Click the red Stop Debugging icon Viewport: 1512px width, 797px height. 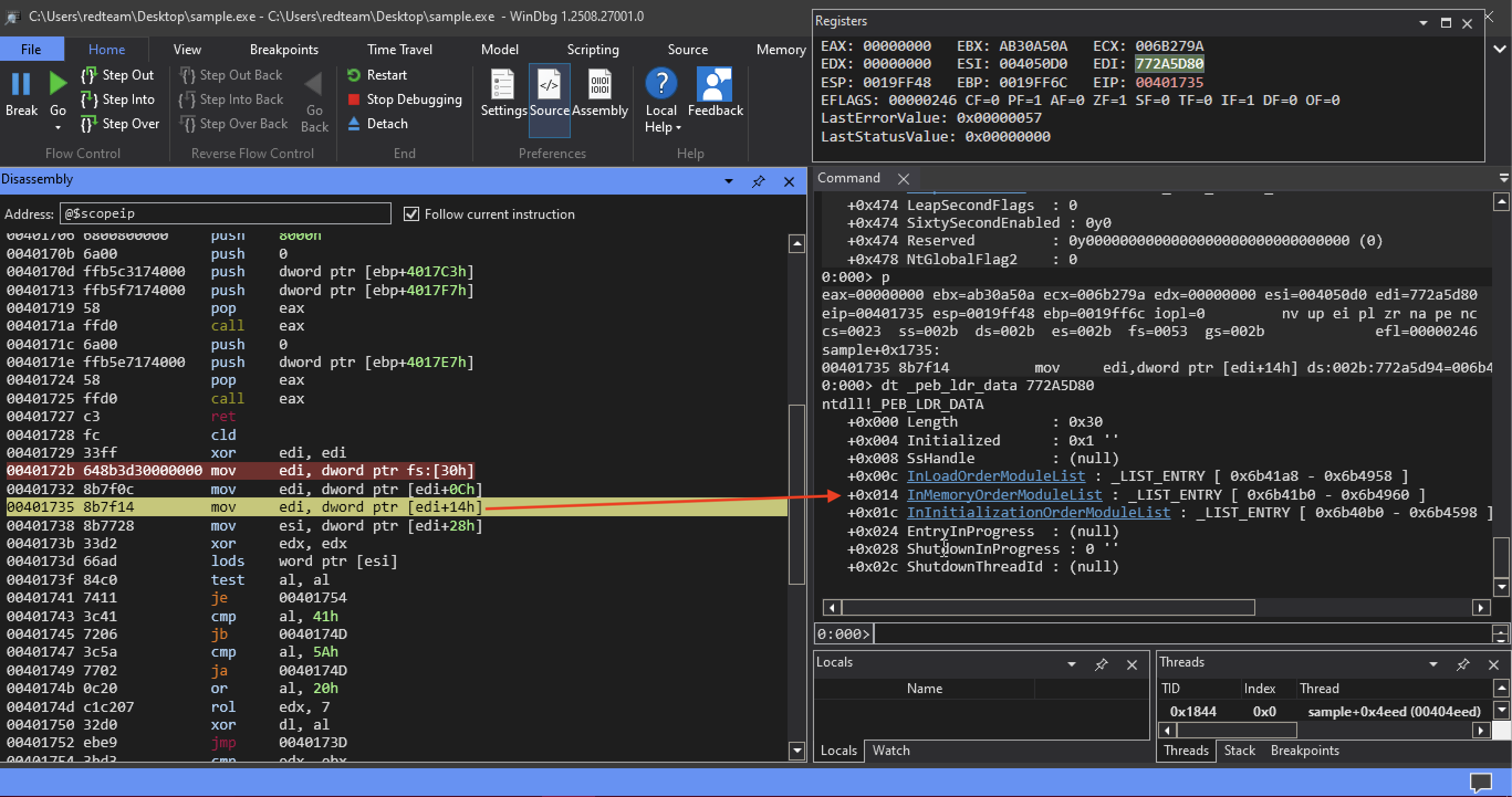click(x=353, y=99)
